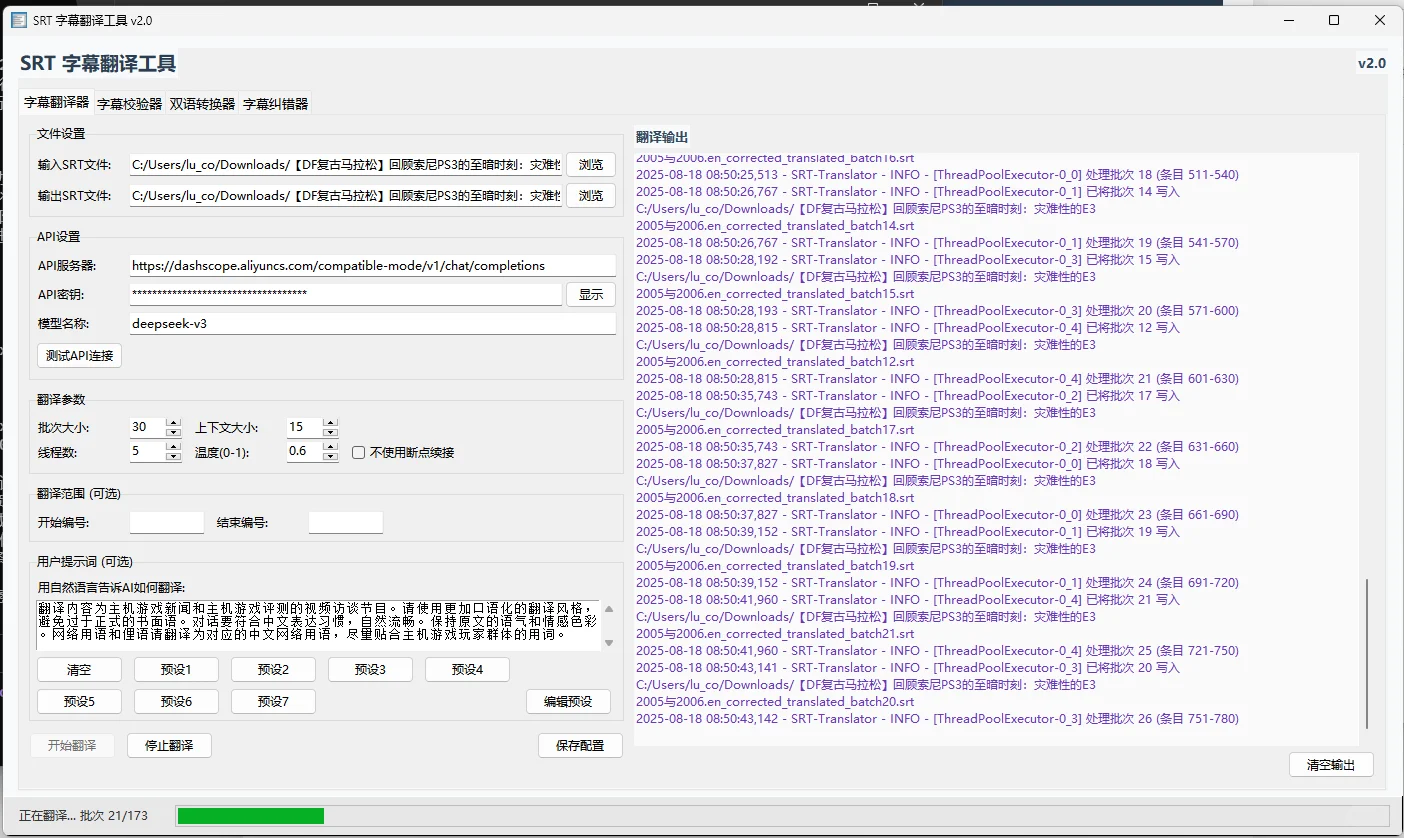1404x838 pixels.
Task: Decrease 上下文大小 with the down arrow
Action: point(331,432)
